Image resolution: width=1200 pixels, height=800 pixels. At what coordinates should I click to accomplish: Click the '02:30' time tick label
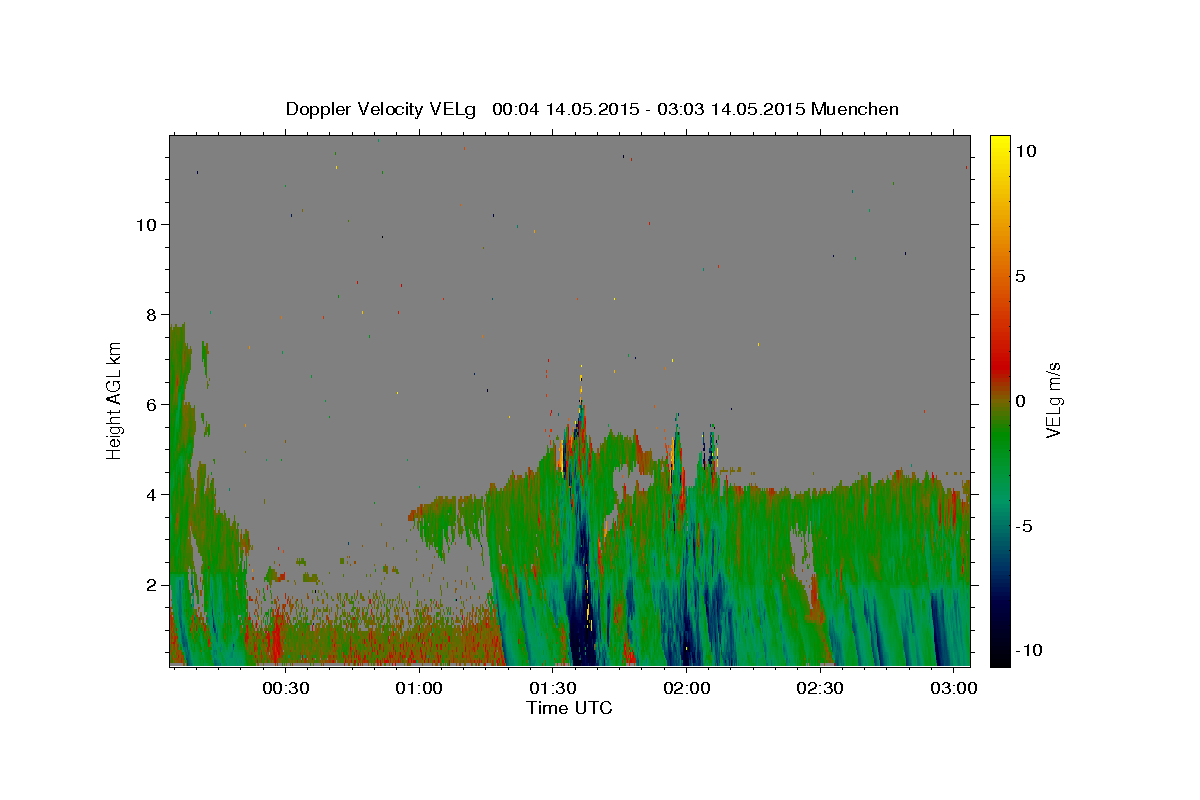(x=821, y=689)
